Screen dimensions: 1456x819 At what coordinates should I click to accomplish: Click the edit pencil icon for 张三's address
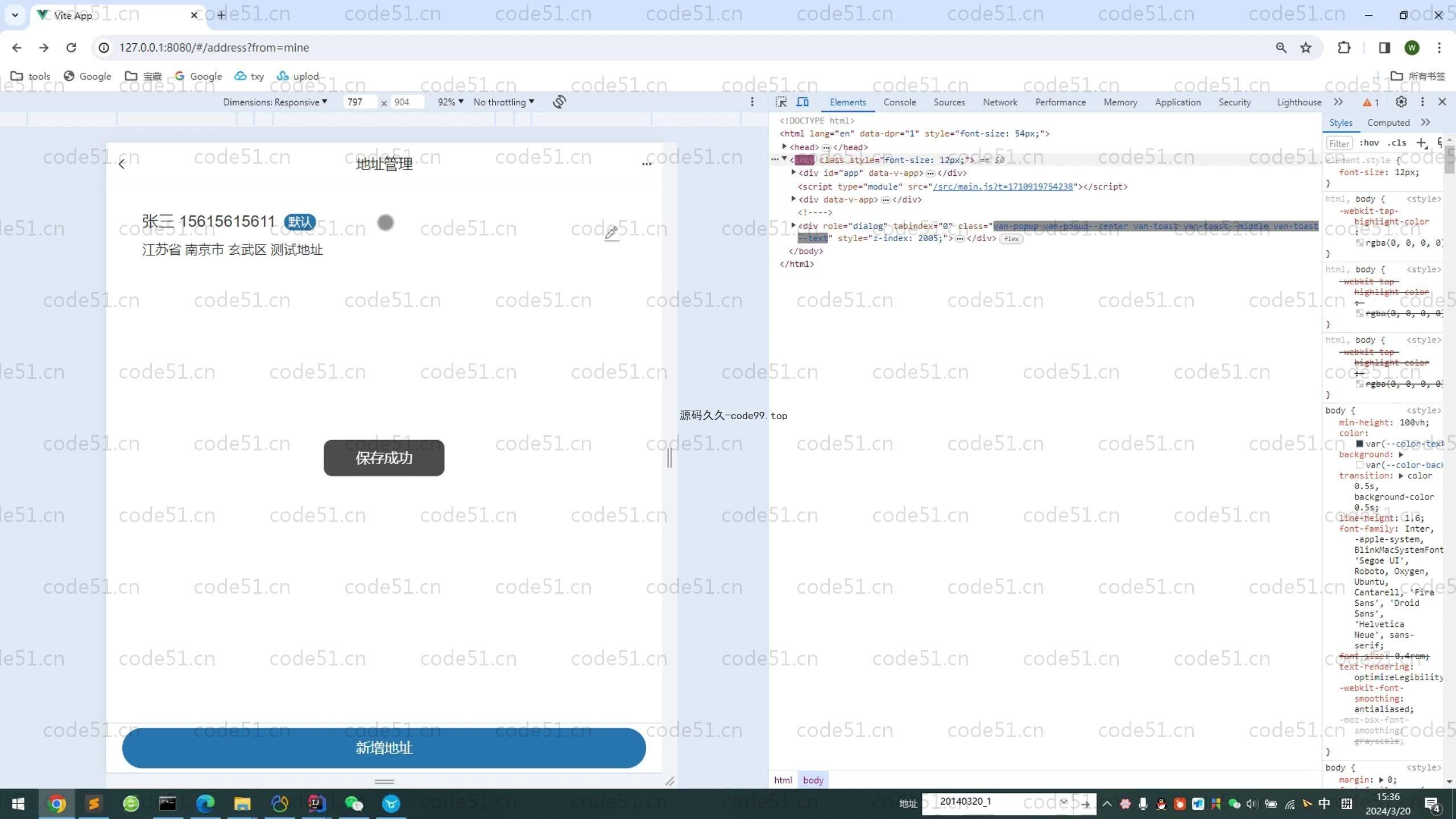click(611, 233)
